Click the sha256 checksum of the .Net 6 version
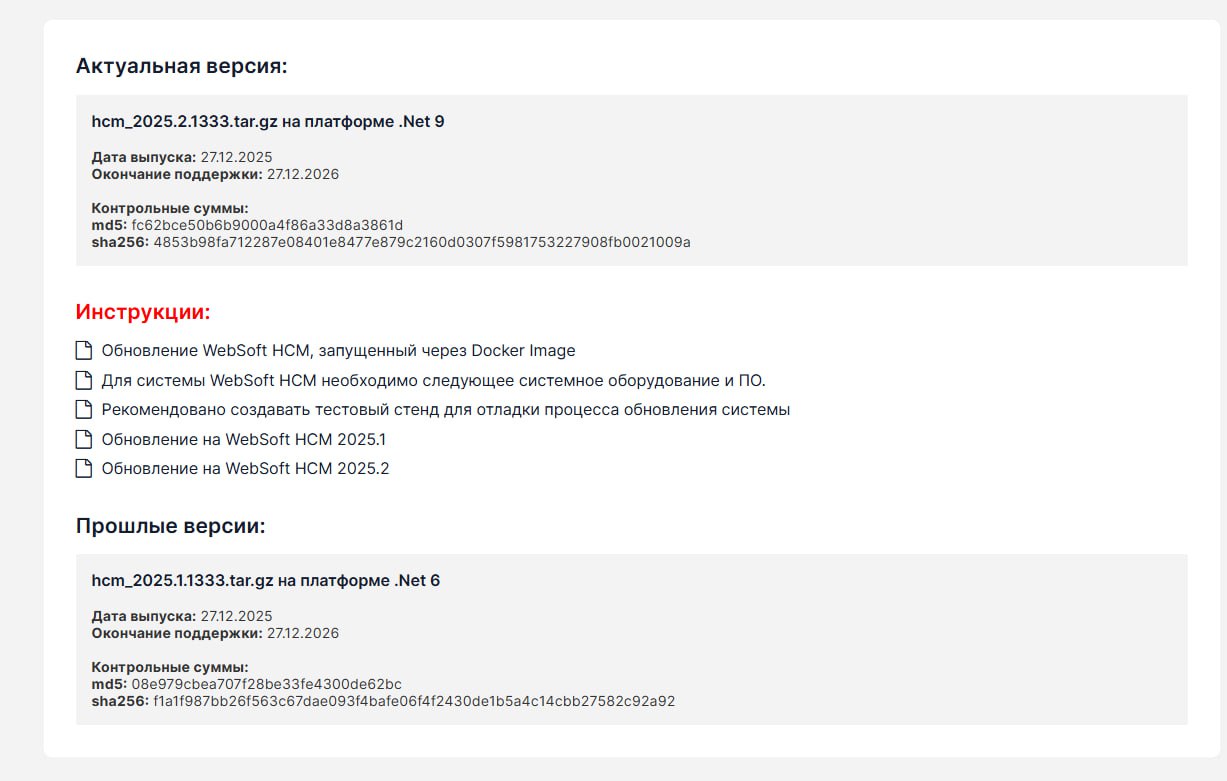Image resolution: width=1227 pixels, height=781 pixels. [413, 701]
